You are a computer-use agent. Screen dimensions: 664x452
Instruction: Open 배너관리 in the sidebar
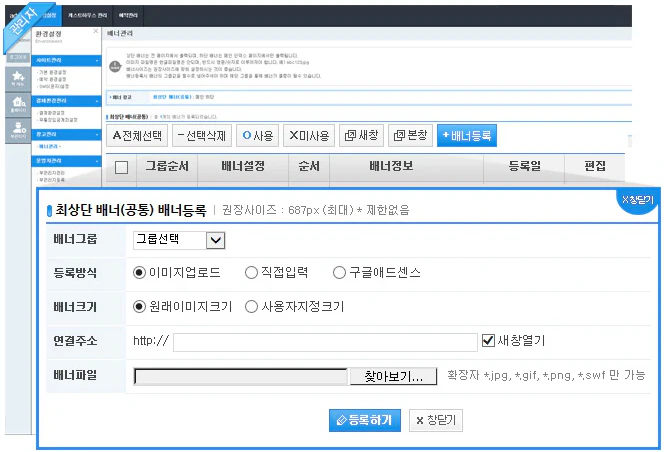[49, 147]
